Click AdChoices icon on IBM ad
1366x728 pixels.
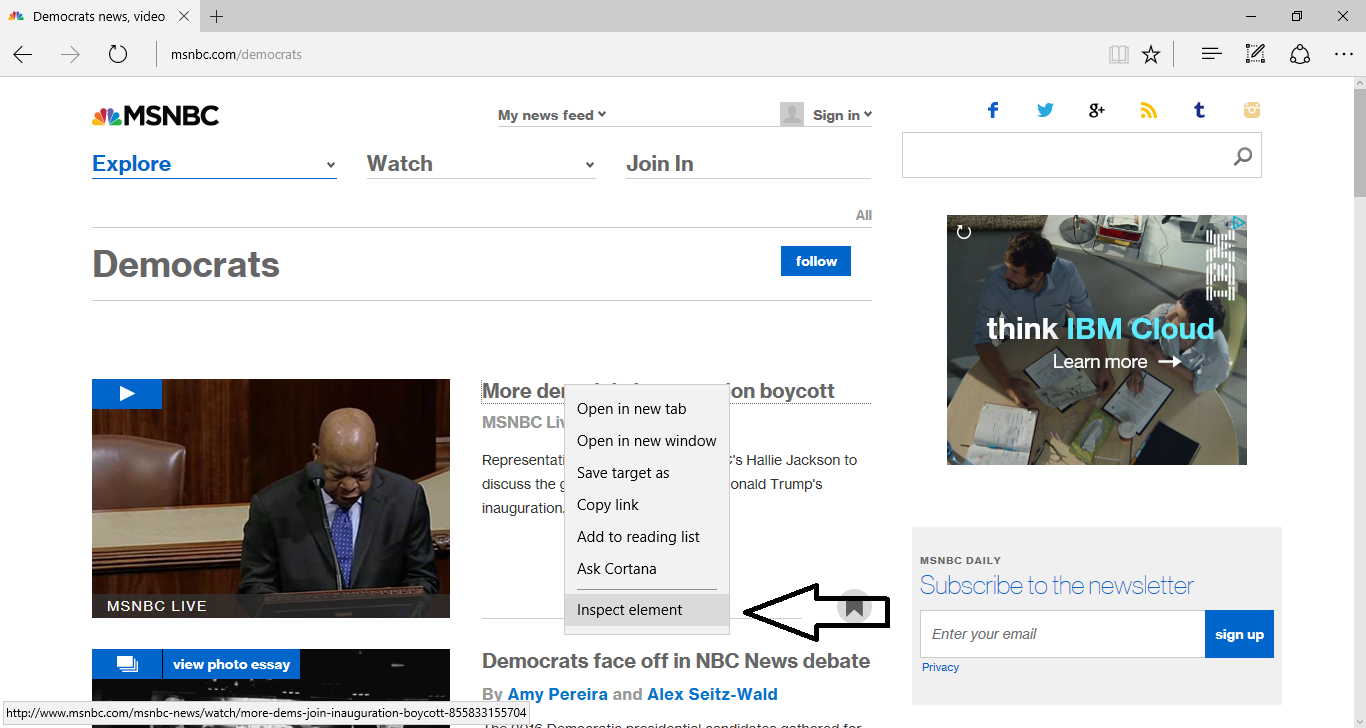click(x=1238, y=222)
